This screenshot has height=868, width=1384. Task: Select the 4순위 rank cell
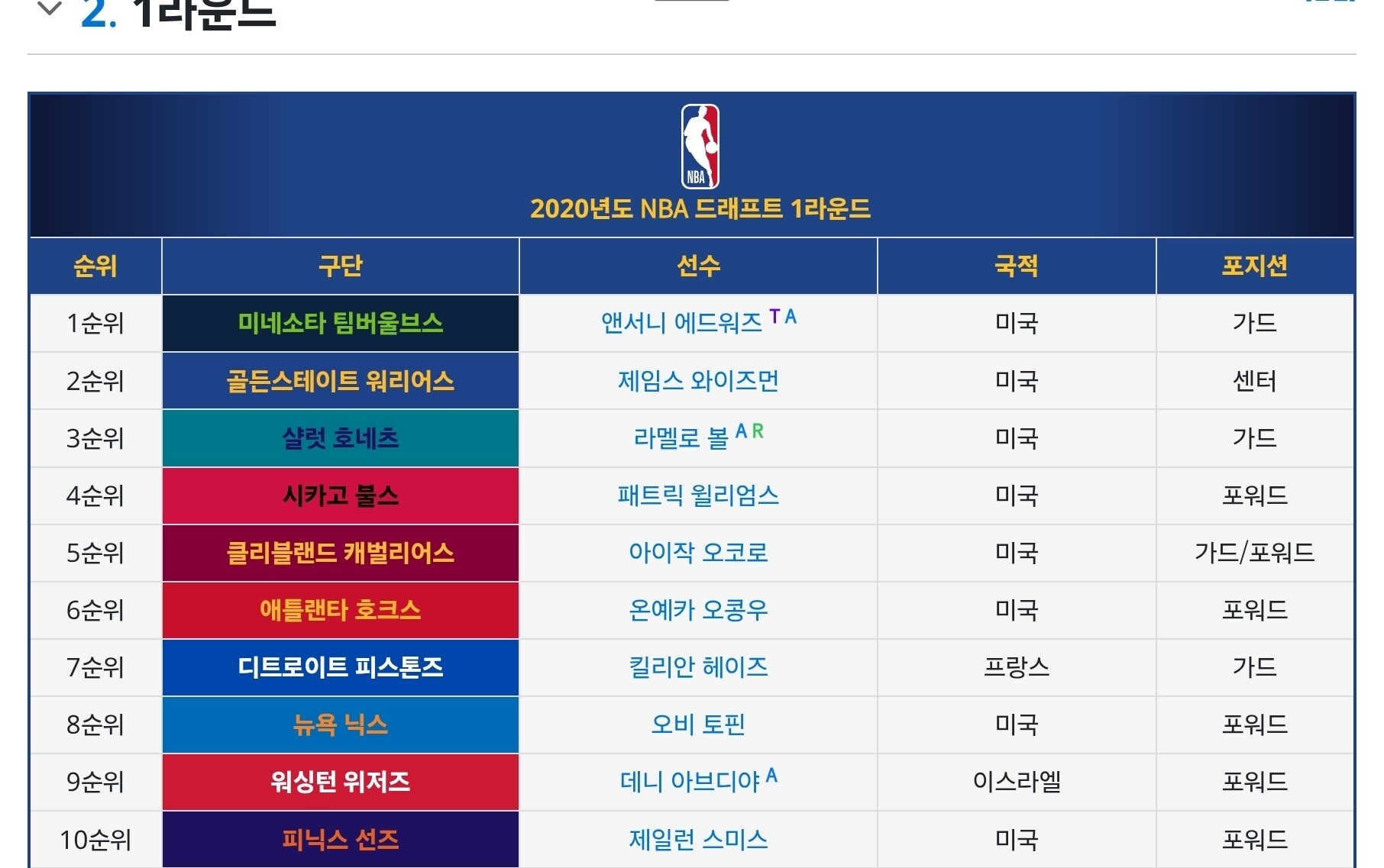95,495
